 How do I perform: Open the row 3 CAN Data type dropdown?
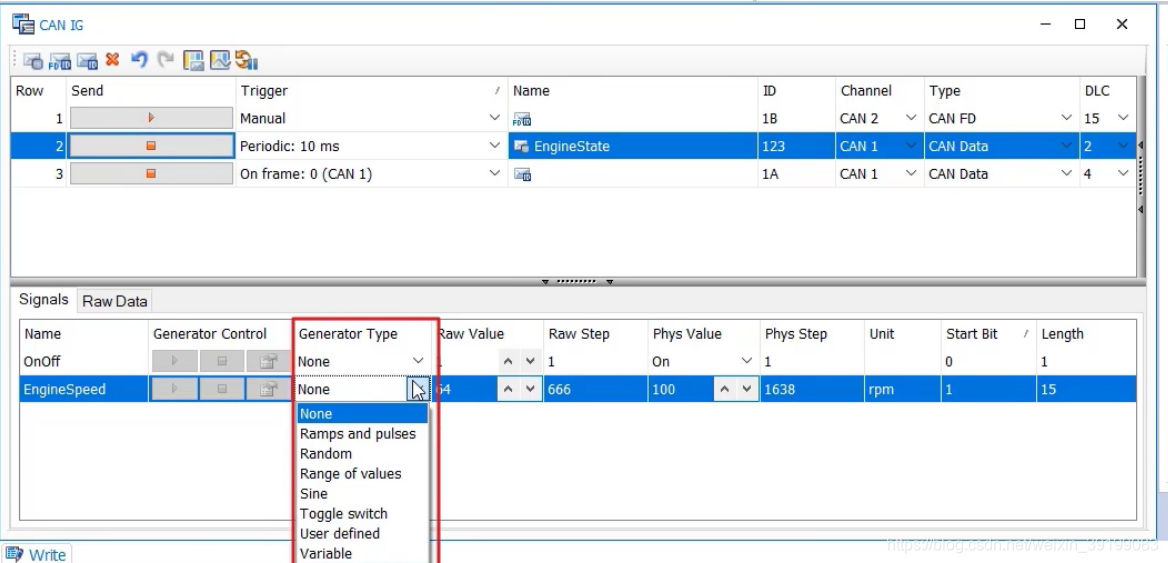(1067, 174)
